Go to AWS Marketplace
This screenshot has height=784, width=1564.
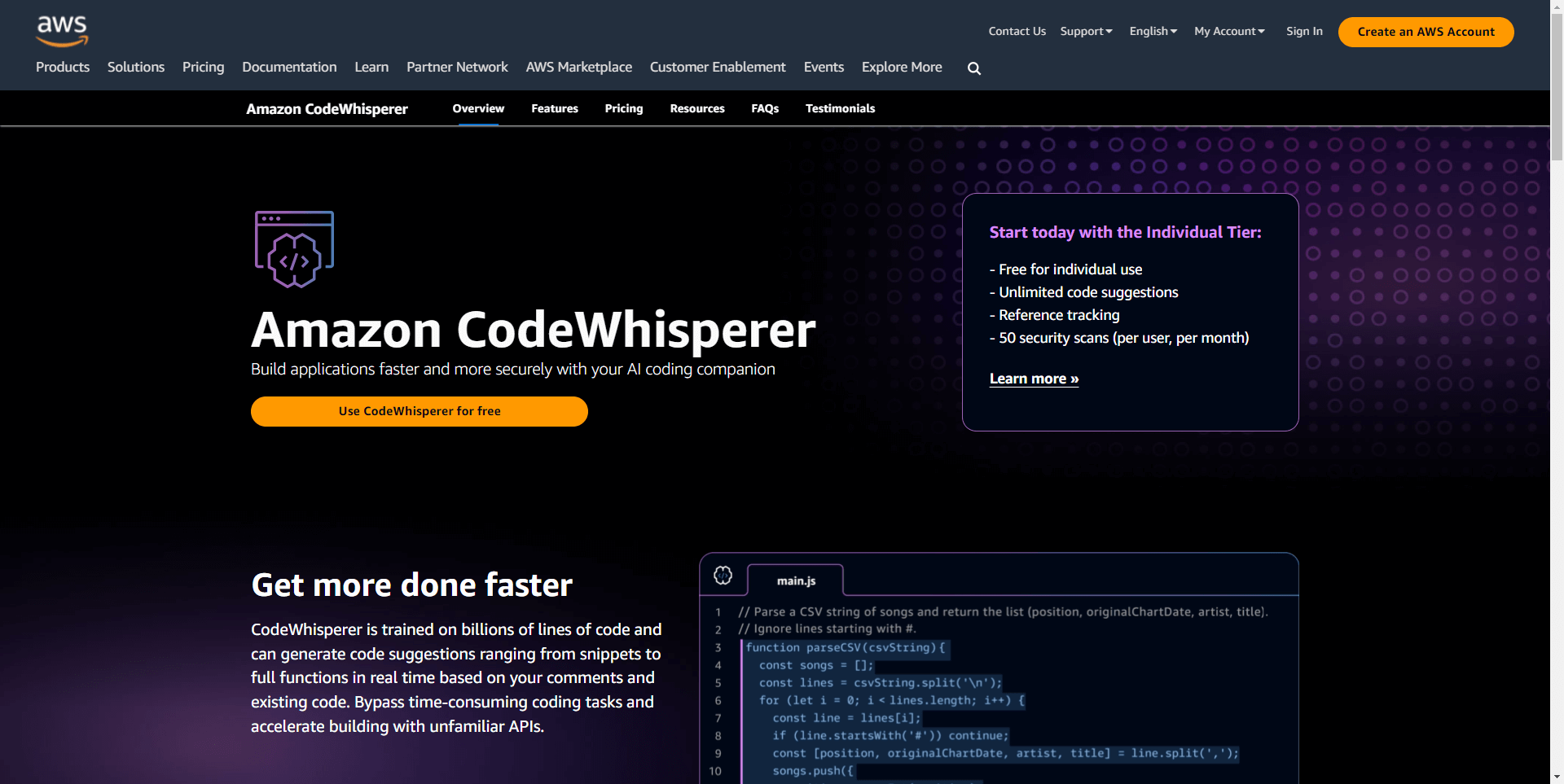point(579,67)
